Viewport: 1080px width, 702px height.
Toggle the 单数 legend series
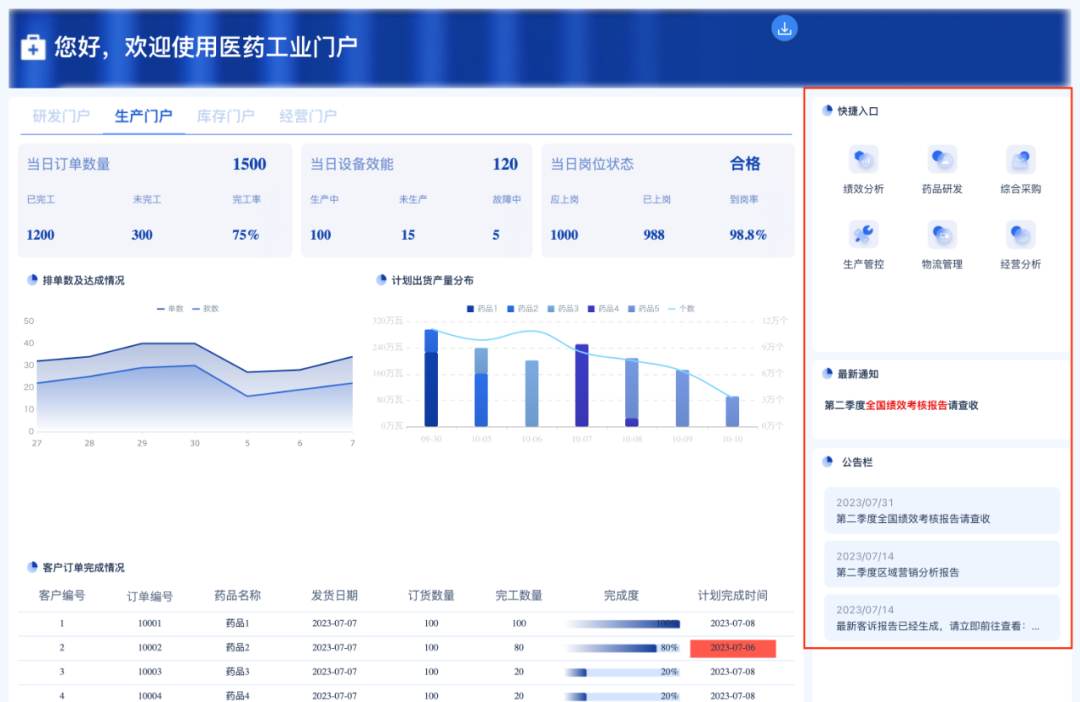click(170, 309)
